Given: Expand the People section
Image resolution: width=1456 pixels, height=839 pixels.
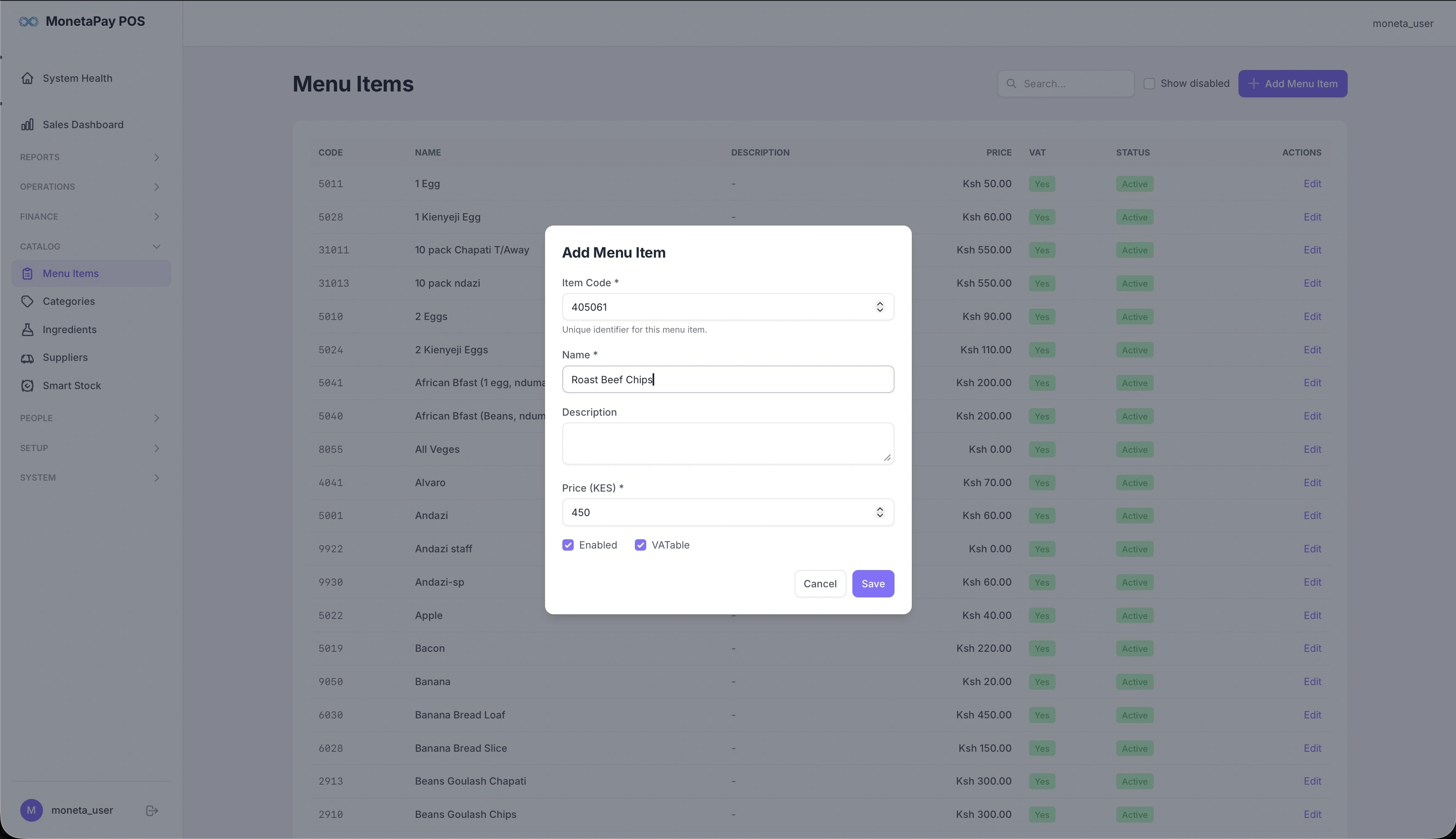Looking at the screenshot, I should (91, 418).
